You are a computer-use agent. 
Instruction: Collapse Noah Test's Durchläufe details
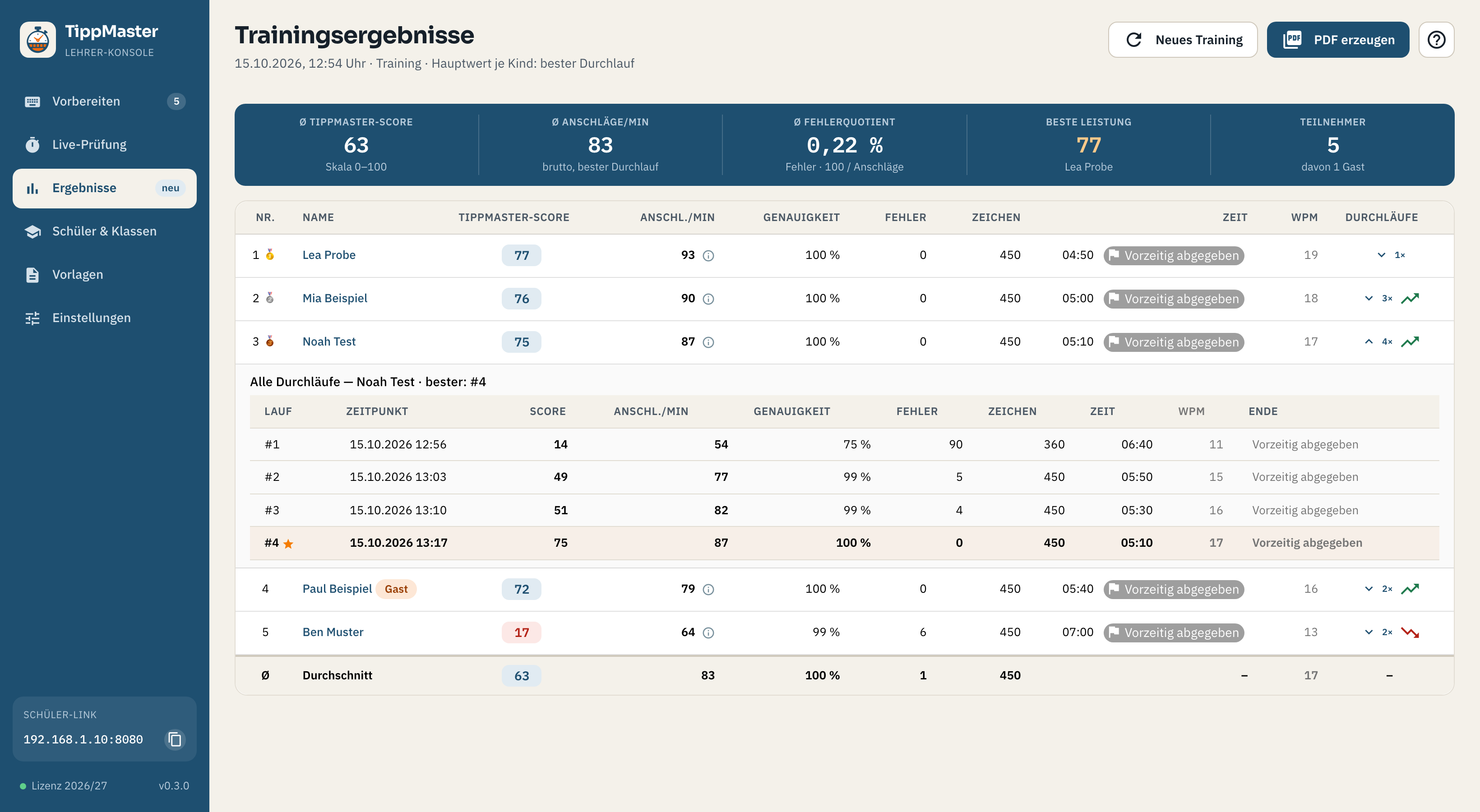1369,341
